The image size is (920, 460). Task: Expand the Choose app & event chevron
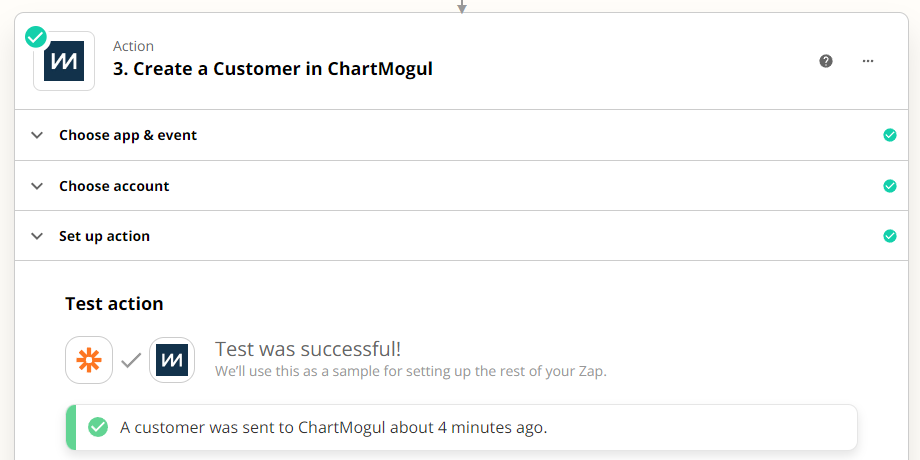tap(37, 136)
